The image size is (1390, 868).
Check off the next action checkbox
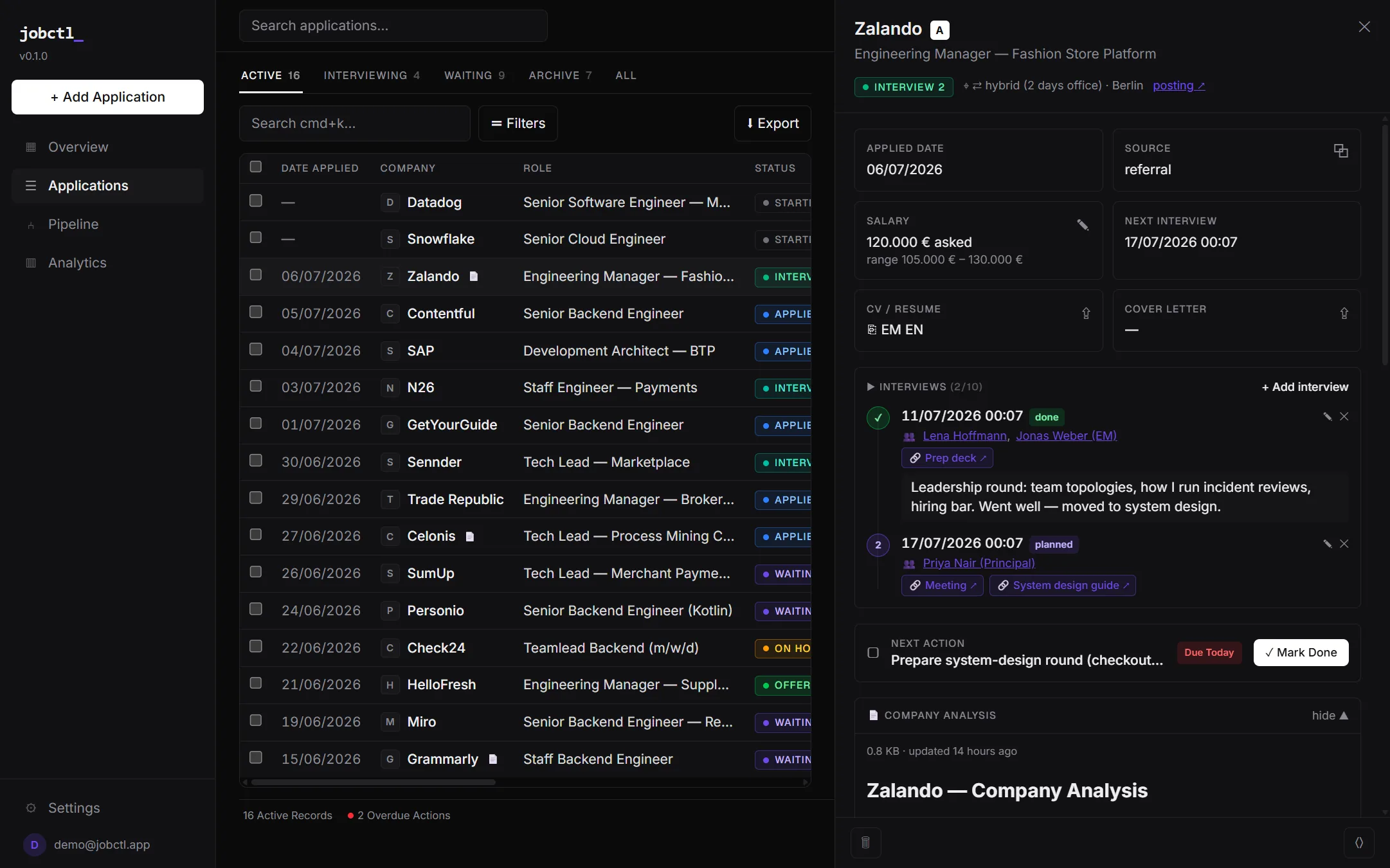click(873, 653)
